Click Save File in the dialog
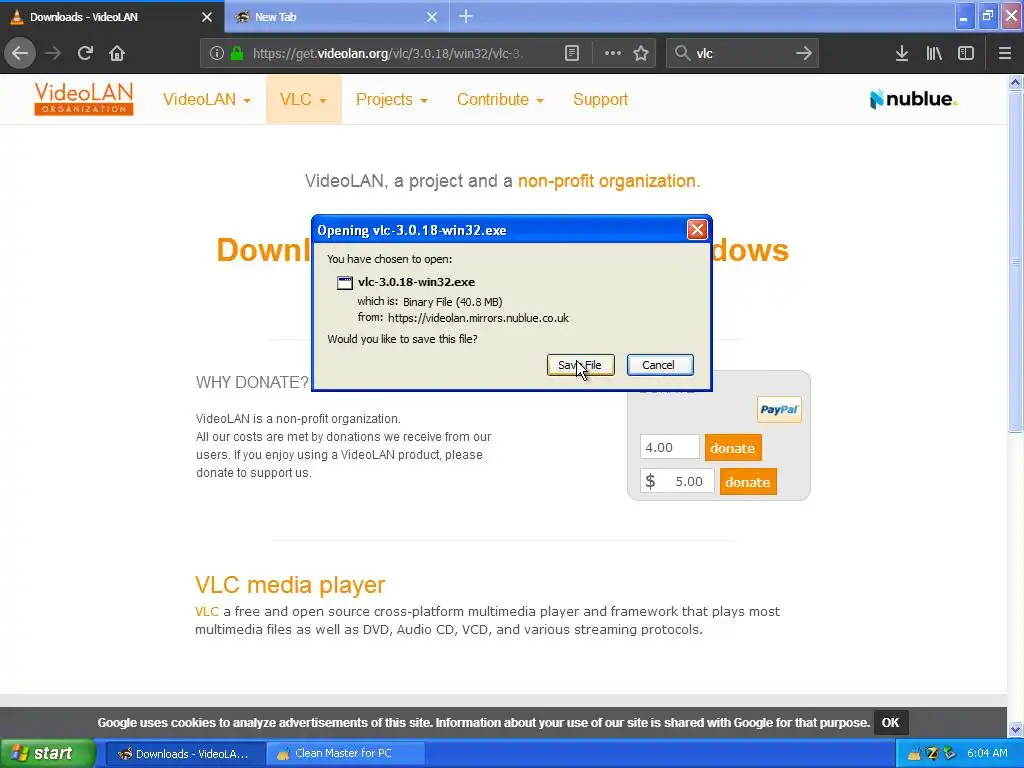Screen dimensions: 1024x768 (581, 365)
